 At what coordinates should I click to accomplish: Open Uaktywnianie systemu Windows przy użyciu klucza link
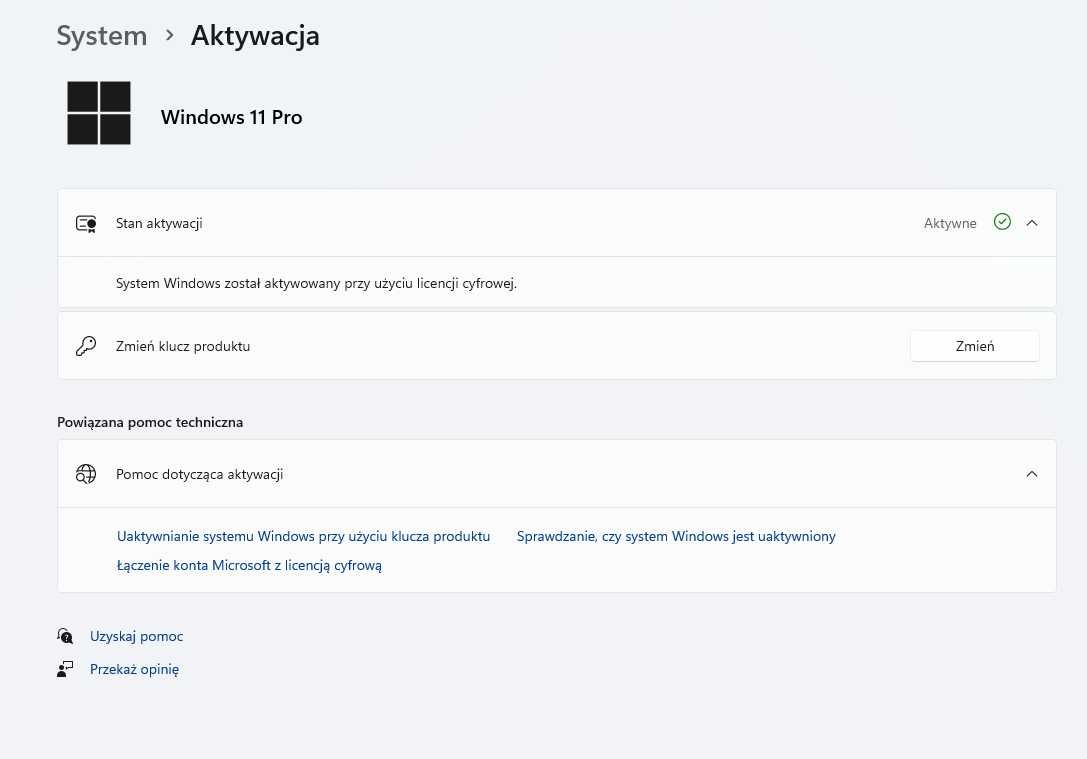(x=303, y=536)
